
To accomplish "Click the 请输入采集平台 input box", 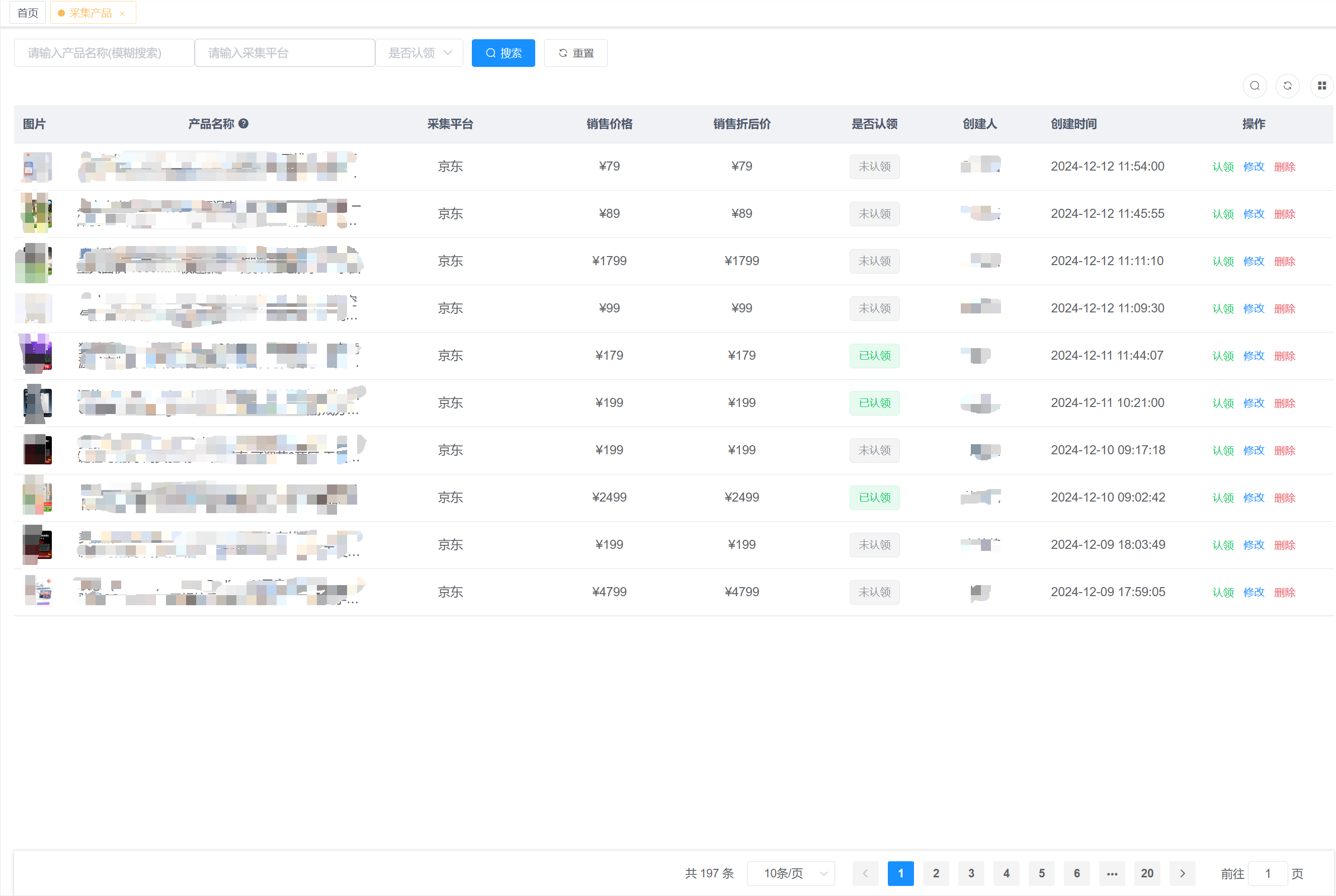I will click(x=284, y=53).
